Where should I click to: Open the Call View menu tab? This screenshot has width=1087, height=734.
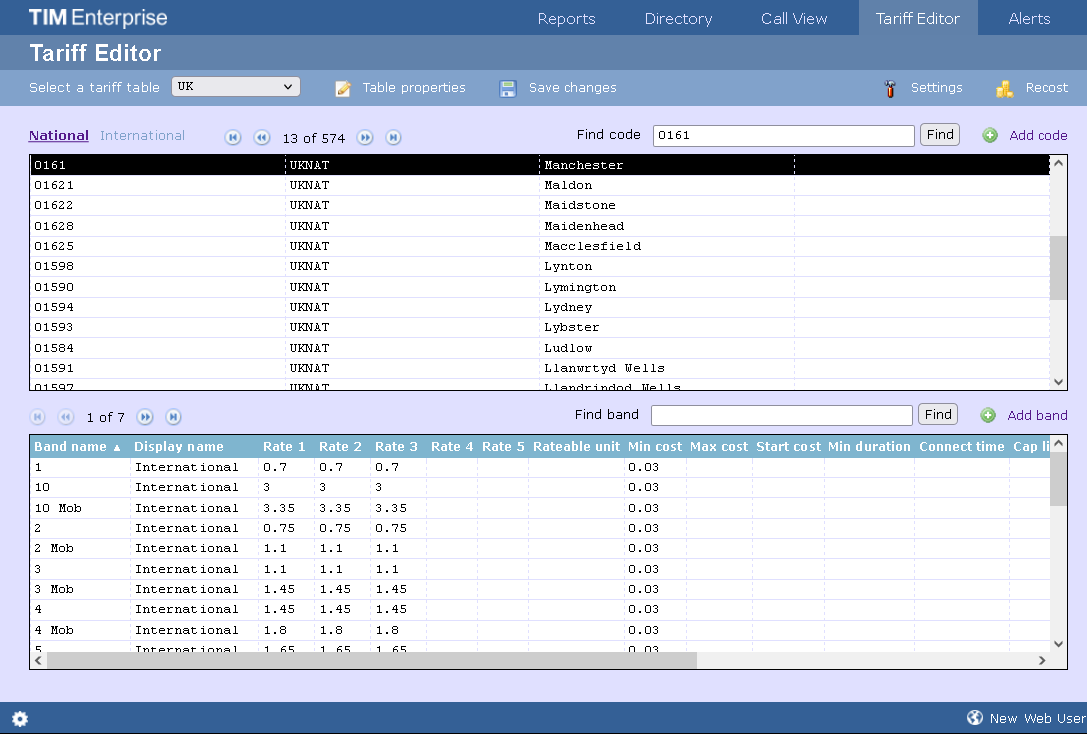[x=794, y=18]
